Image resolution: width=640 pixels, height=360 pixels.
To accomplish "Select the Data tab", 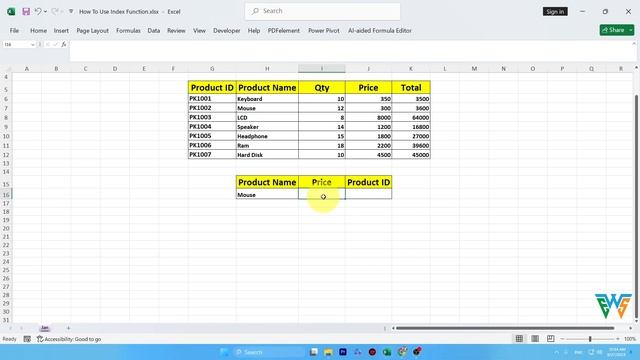I will tap(154, 31).
